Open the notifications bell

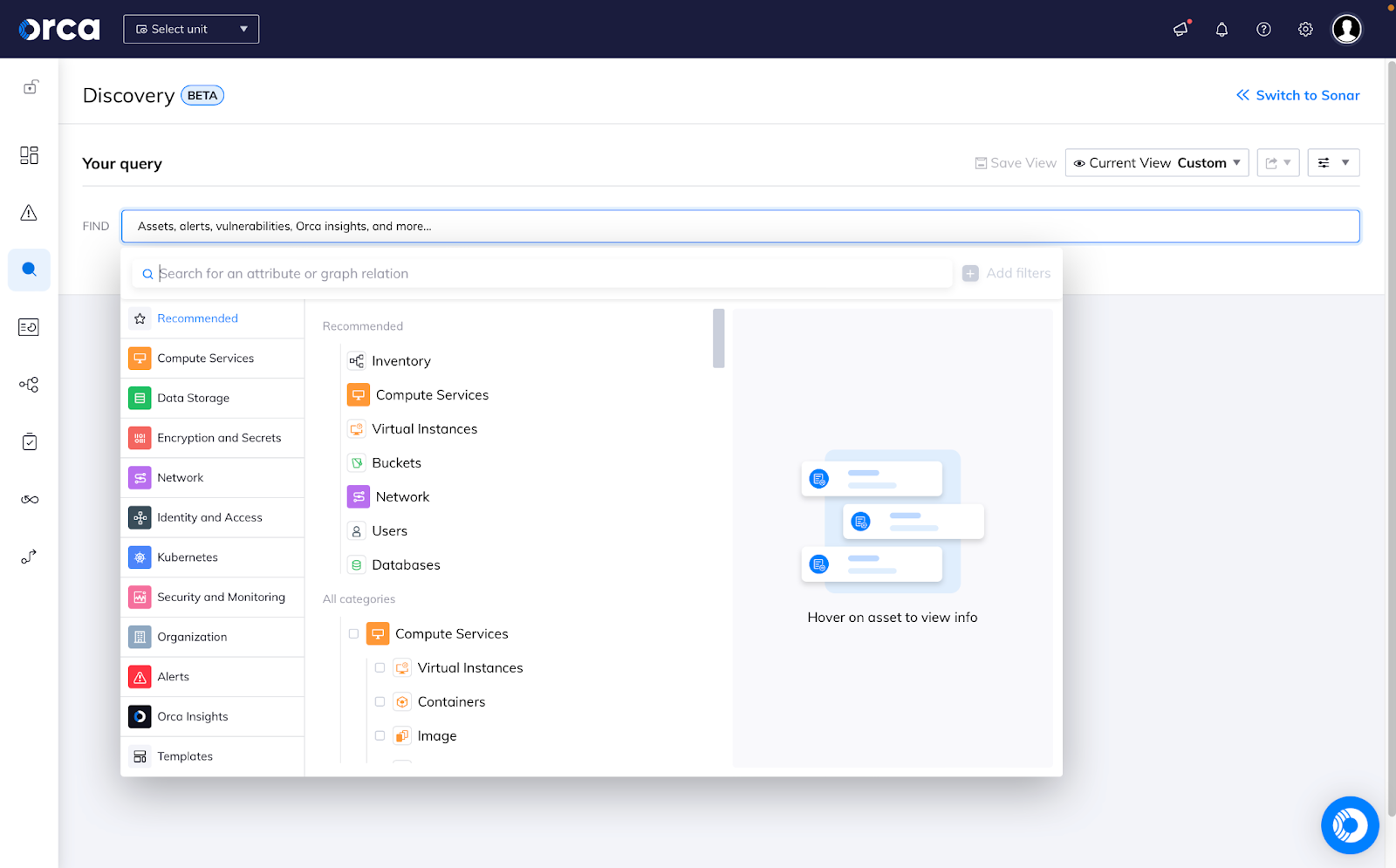coord(1221,29)
